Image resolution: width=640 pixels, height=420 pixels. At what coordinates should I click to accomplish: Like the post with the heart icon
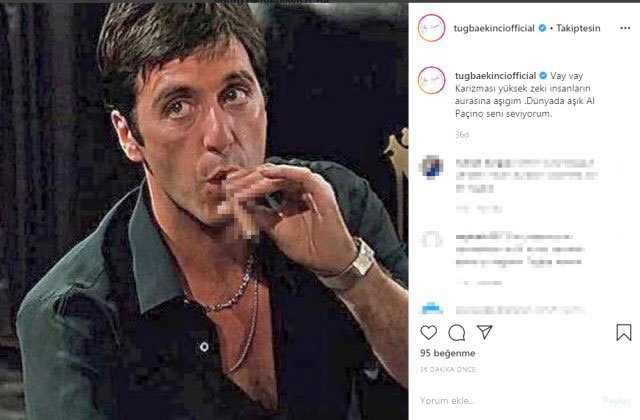[429, 333]
